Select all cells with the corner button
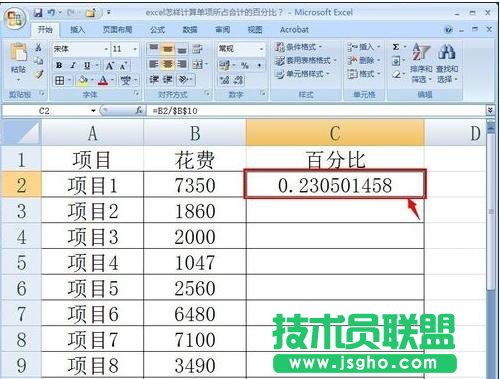This screenshot has width=500, height=379. [x=21, y=133]
